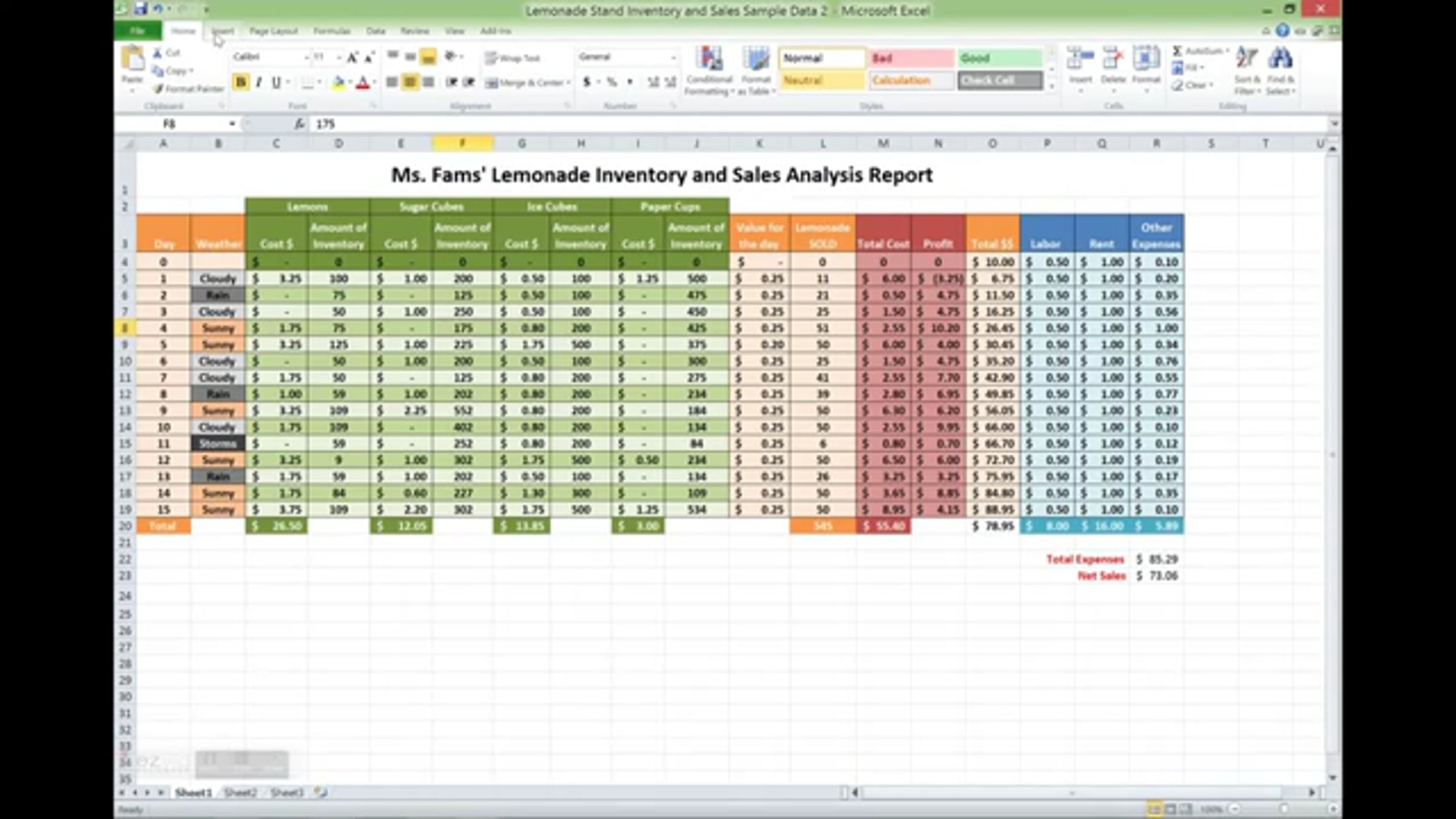Apply the Calculation cell style
Screen dimensions: 1456x819
pos(911,80)
